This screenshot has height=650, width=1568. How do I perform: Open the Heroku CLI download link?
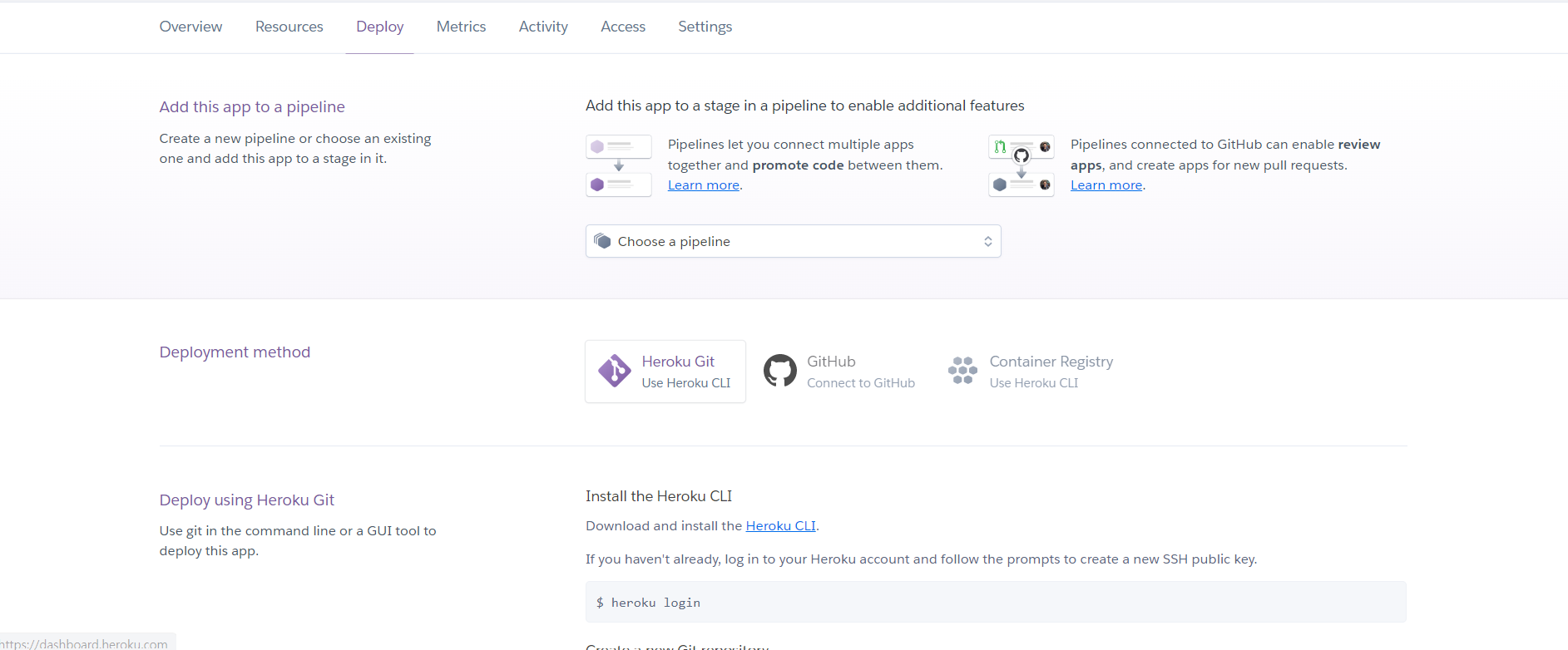tap(780, 525)
